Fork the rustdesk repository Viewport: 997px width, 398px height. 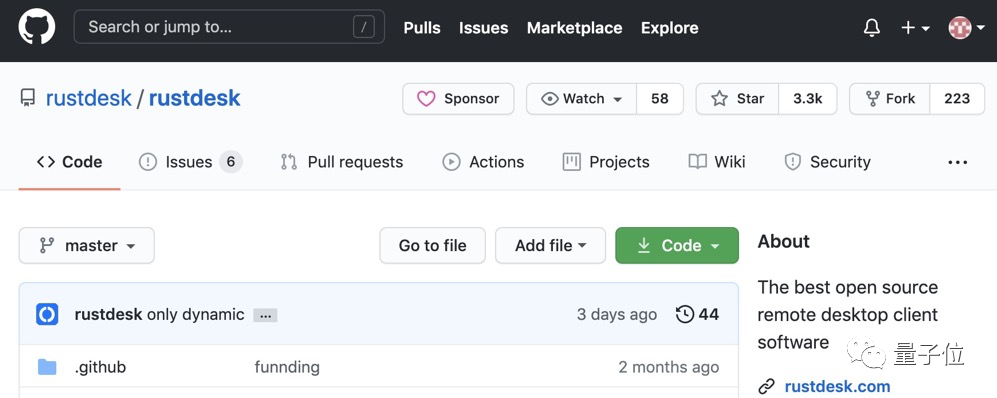point(890,99)
